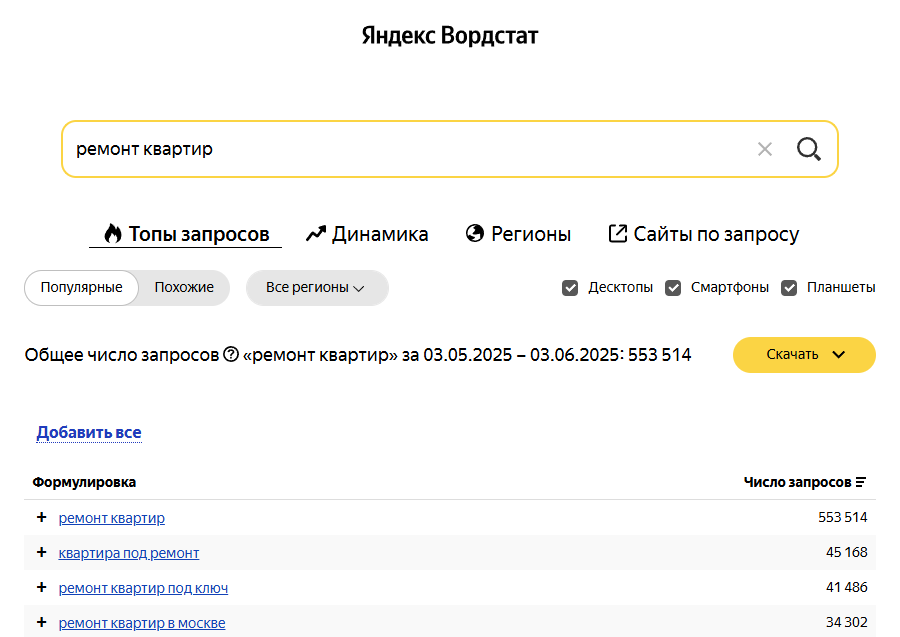This screenshot has width=900, height=637.
Task: Toggle the Десктопы checkbox
Action: click(x=570, y=288)
